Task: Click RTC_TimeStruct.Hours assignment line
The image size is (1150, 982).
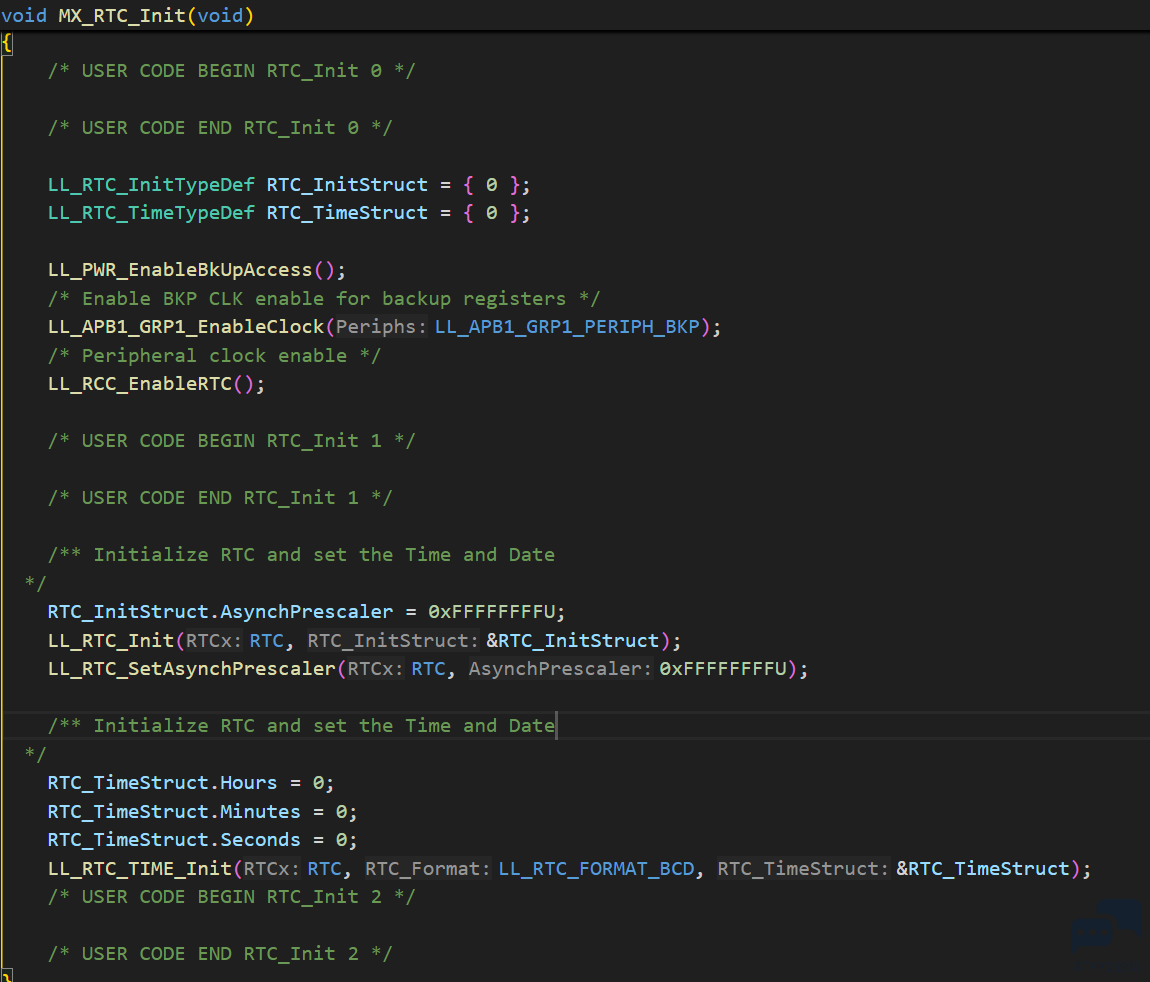Action: tap(190, 783)
